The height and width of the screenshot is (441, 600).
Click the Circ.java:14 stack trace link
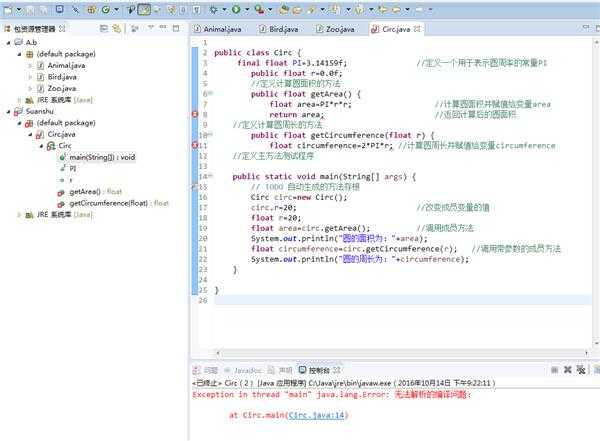pos(316,414)
